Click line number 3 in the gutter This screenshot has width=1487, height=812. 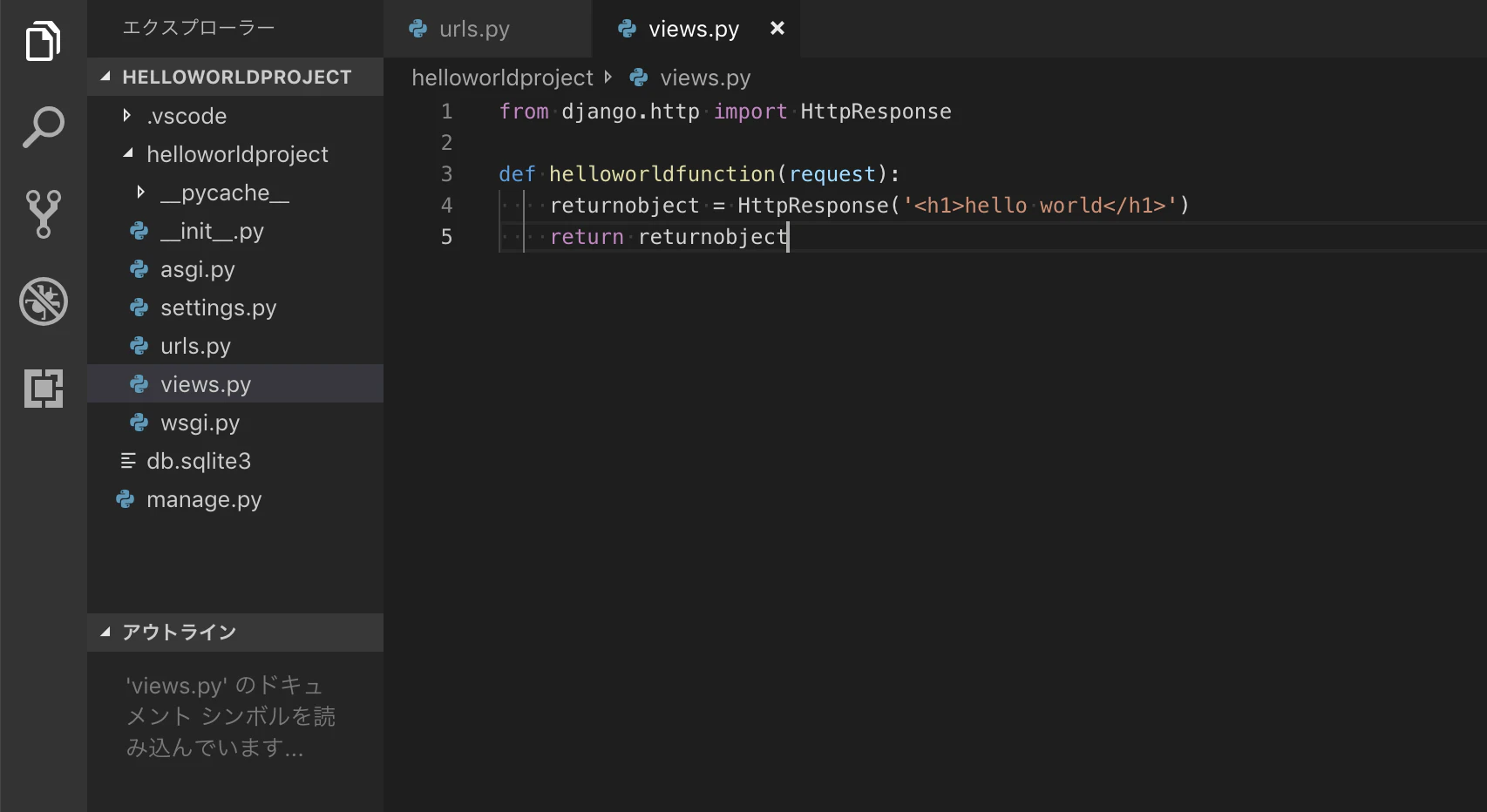(446, 174)
